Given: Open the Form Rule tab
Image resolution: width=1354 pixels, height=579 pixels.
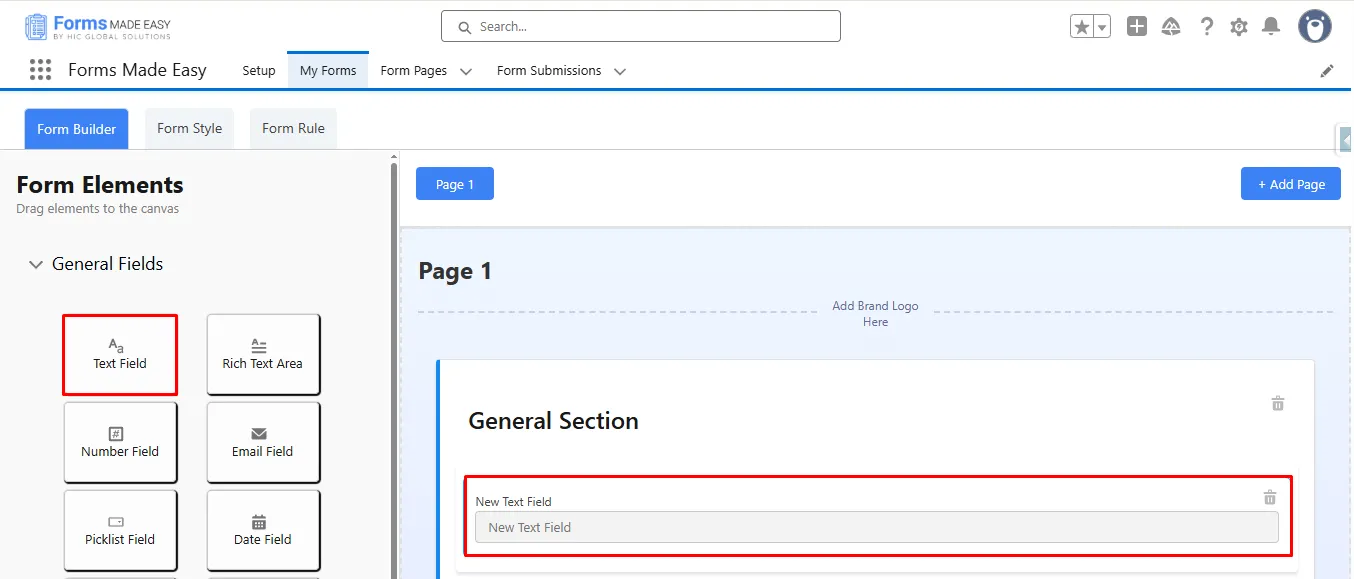Looking at the screenshot, I should [293, 128].
